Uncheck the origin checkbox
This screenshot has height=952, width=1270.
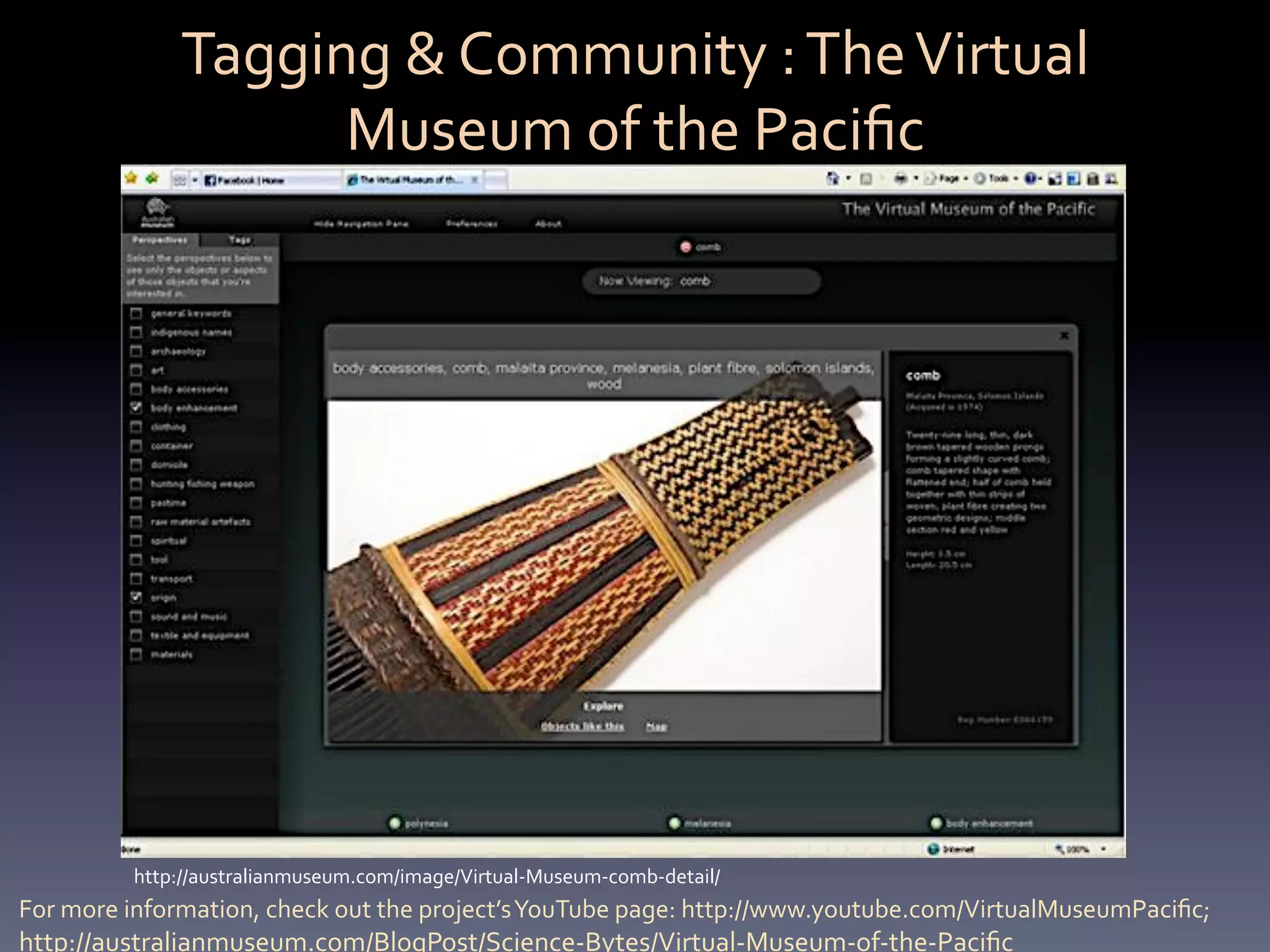[x=136, y=597]
